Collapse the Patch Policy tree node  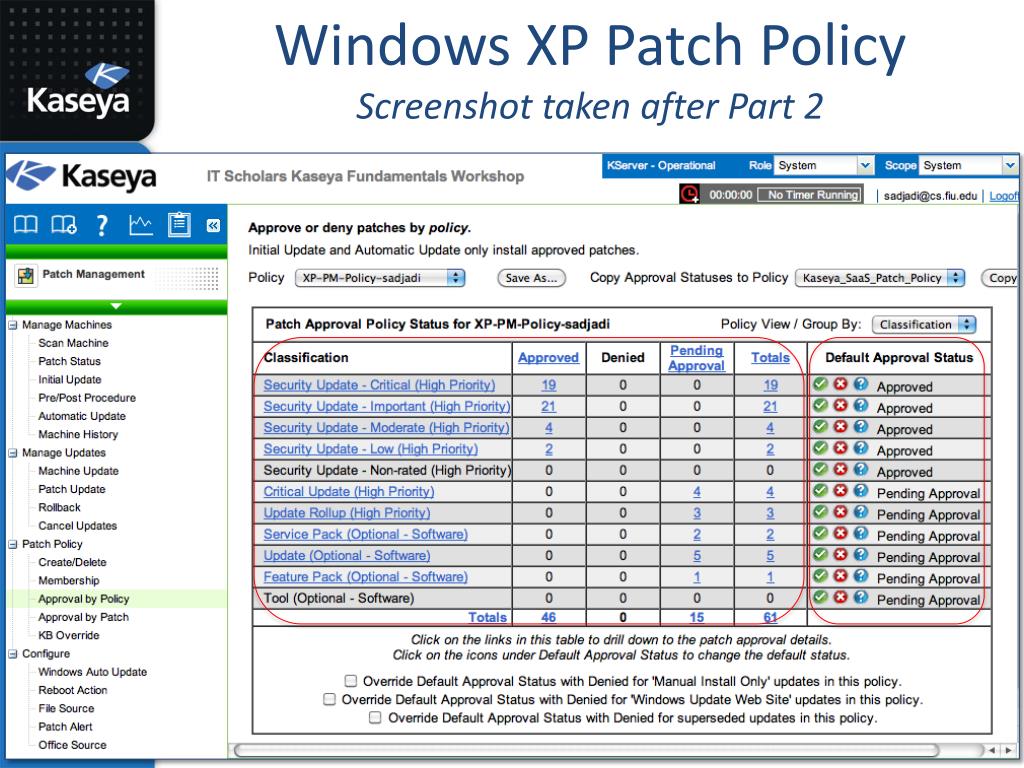coord(12,544)
